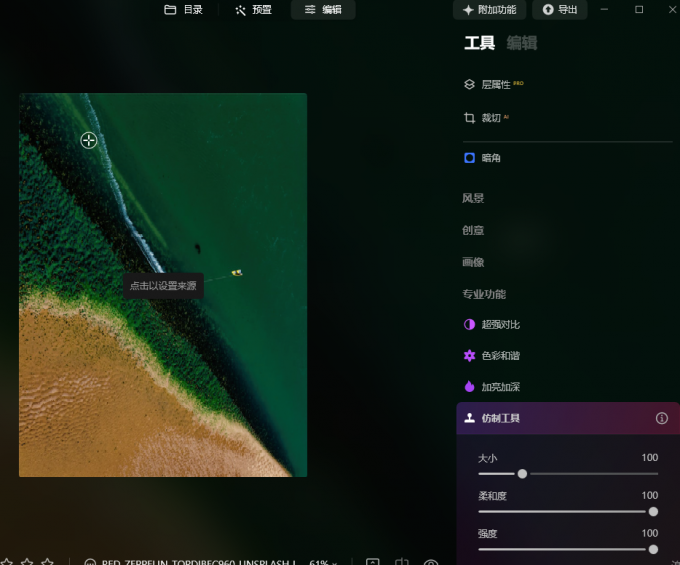
Task: Expand the 创意 creative category
Action: click(x=473, y=230)
